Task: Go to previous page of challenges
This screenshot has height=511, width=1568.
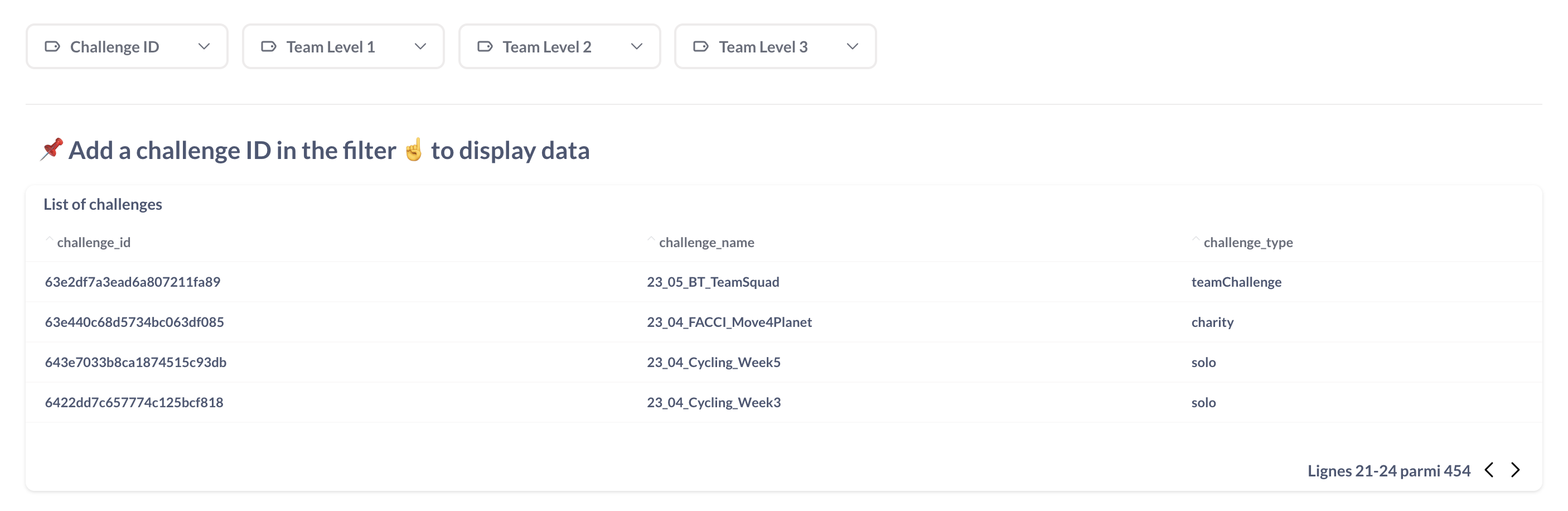Action: pyautogui.click(x=1489, y=470)
